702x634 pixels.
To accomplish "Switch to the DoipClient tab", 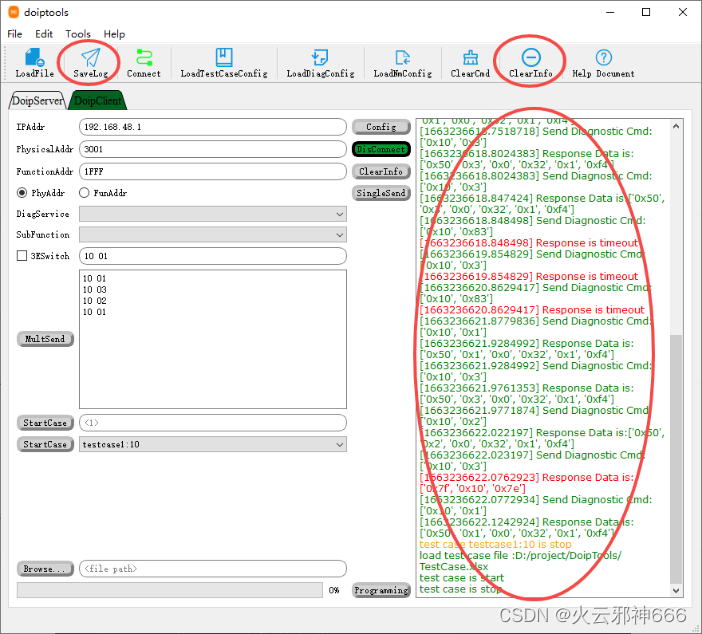I will coord(98,100).
